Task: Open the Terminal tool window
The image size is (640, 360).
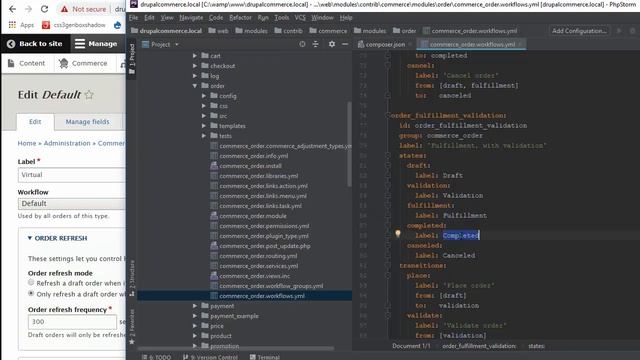Action: 265,357
